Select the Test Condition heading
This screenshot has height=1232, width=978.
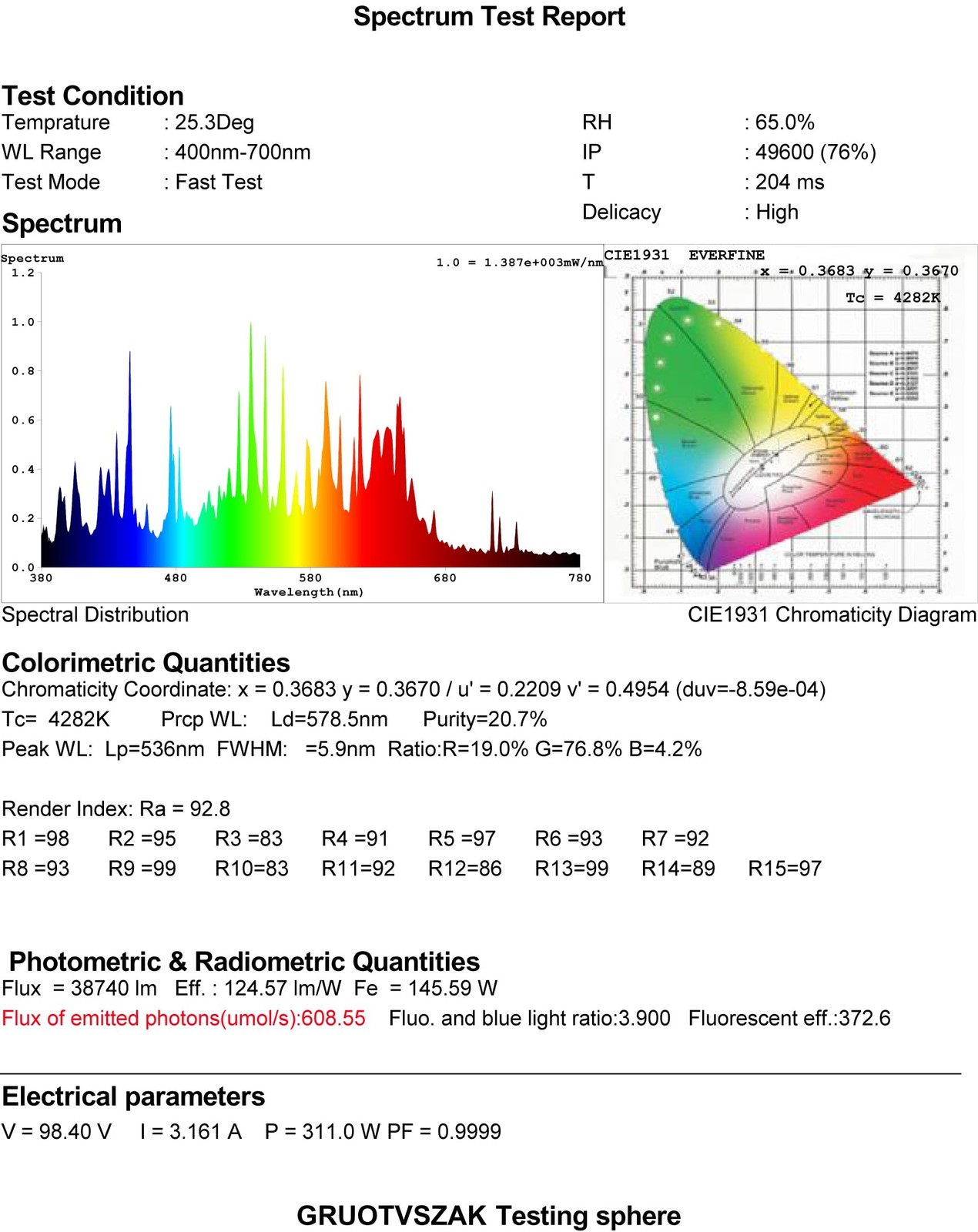pos(92,95)
